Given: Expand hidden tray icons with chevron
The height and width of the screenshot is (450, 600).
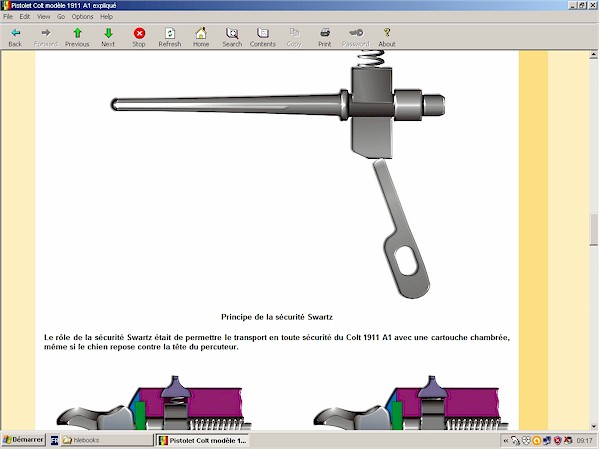Looking at the screenshot, I should (x=506, y=441).
